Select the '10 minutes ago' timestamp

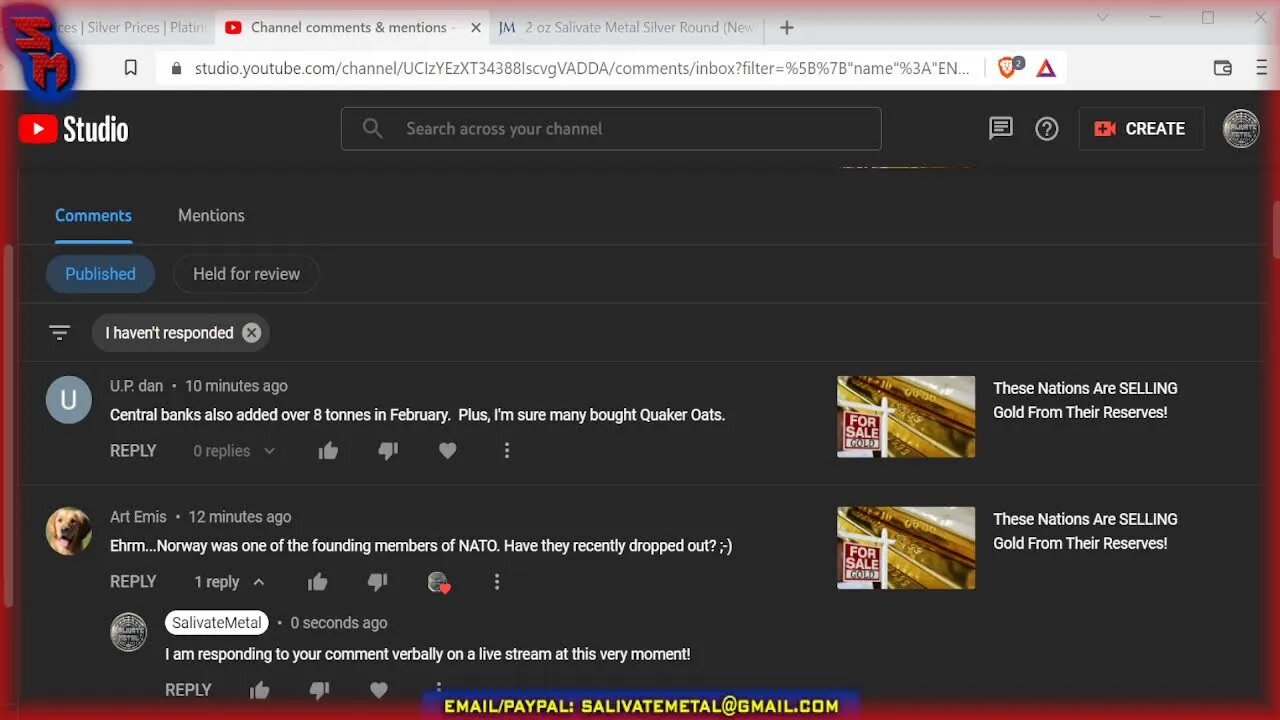pyautogui.click(x=236, y=386)
